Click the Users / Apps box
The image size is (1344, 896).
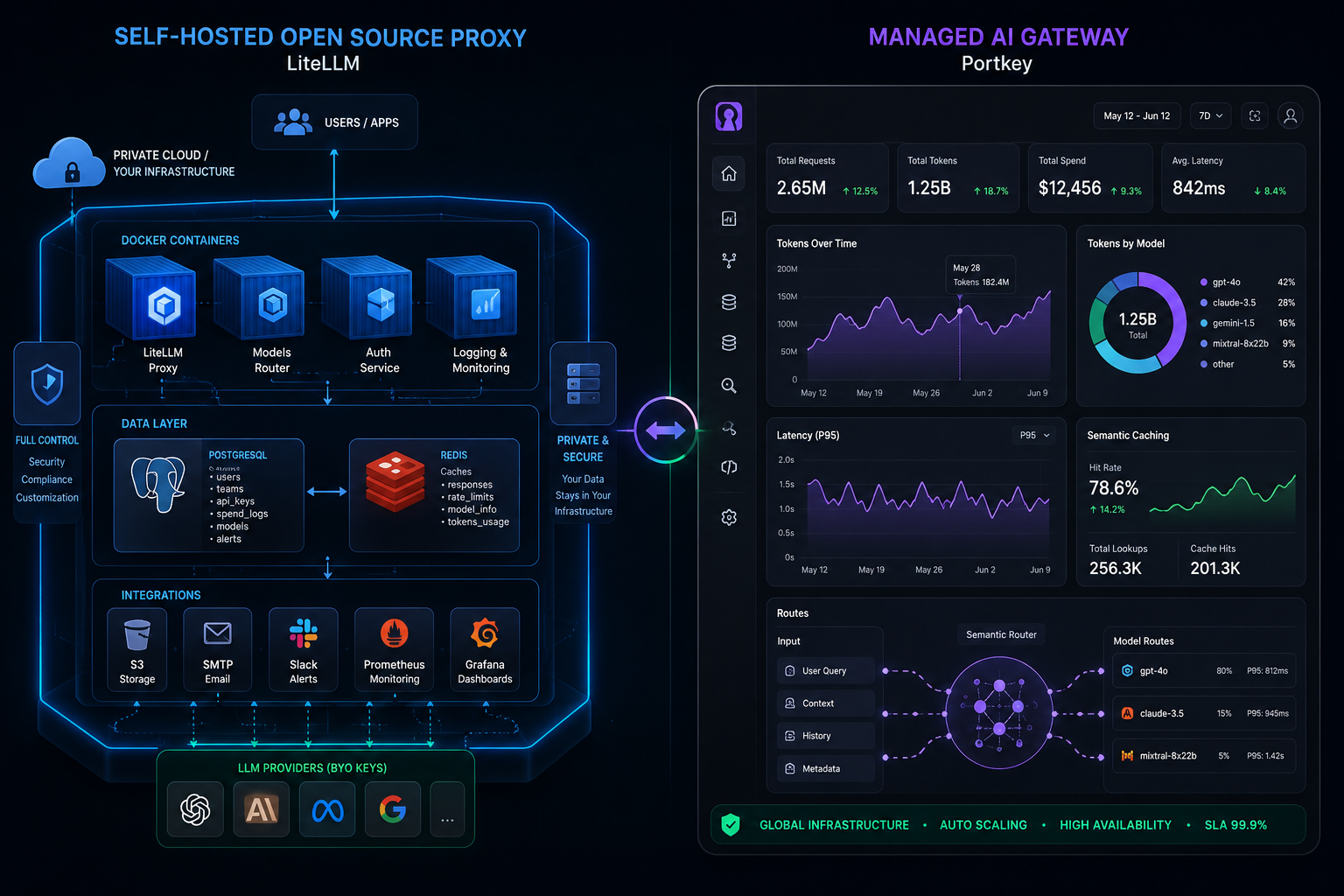point(334,122)
